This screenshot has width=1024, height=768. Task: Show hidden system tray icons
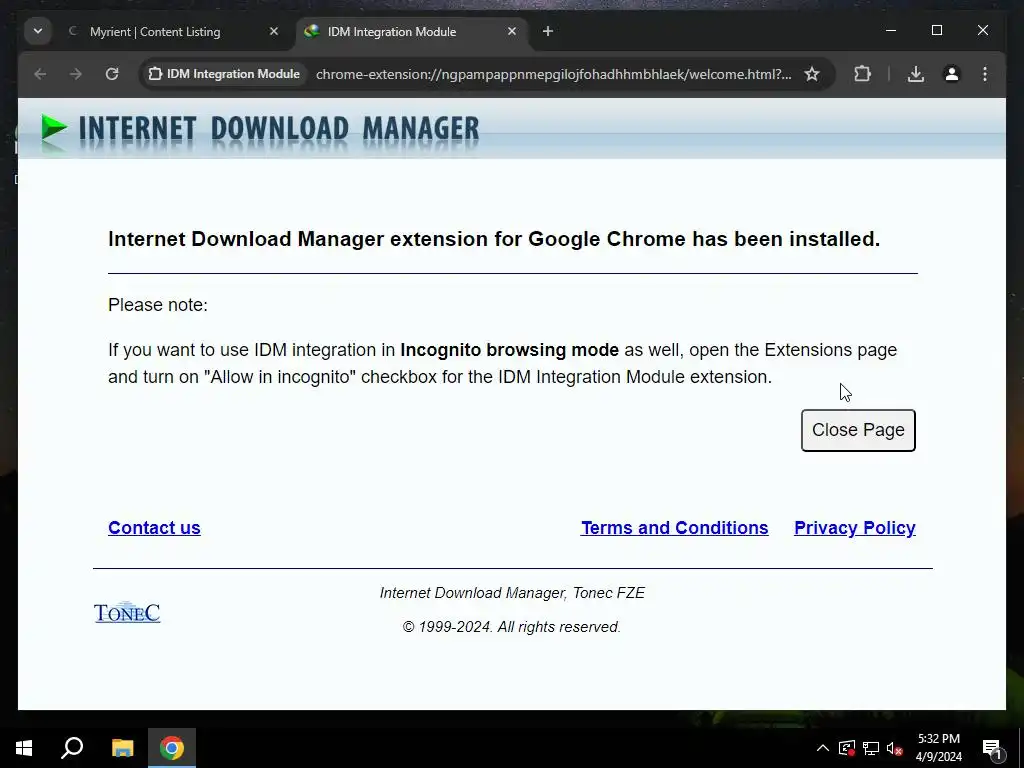[823, 748]
